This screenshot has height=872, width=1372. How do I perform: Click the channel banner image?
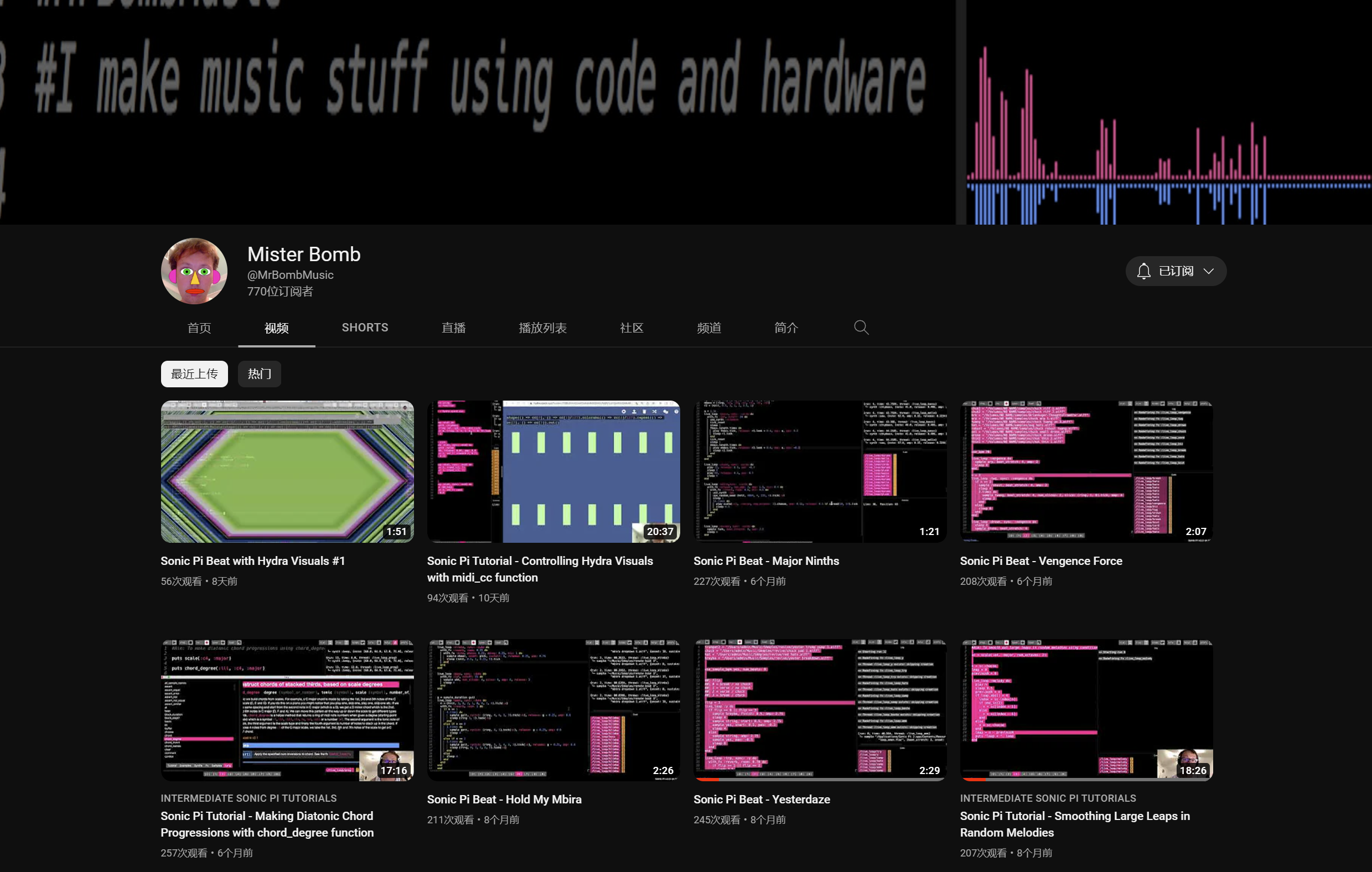686,112
